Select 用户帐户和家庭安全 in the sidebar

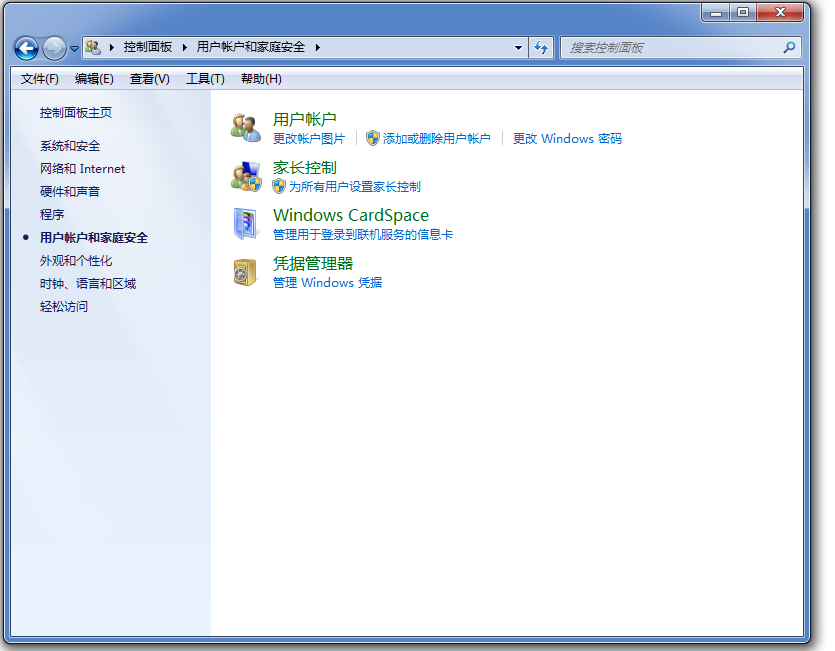94,238
